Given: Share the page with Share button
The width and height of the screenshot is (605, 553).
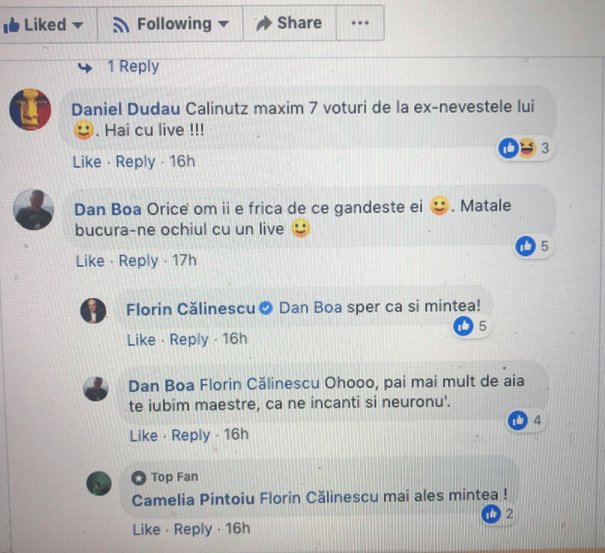Looking at the screenshot, I should click(289, 23).
